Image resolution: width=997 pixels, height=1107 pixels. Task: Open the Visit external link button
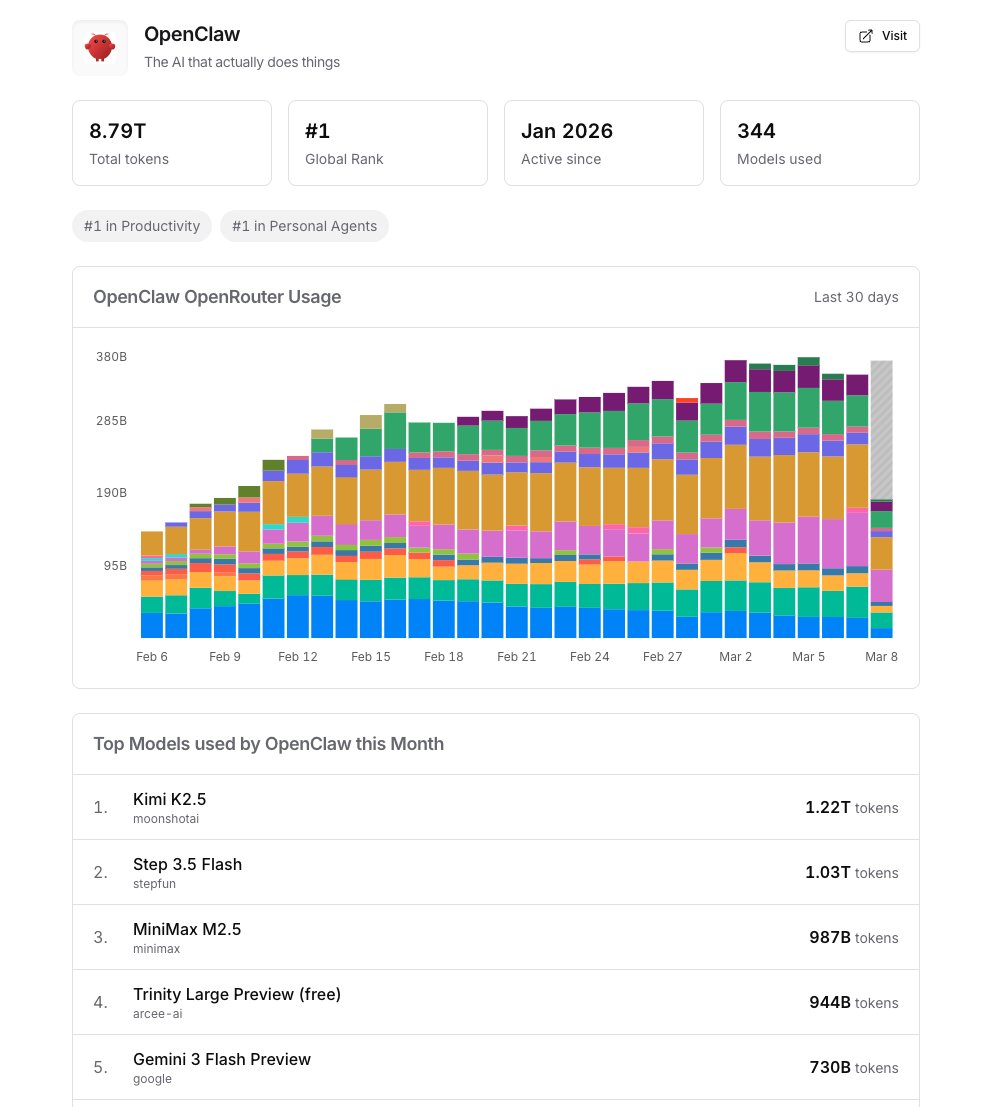tap(882, 36)
